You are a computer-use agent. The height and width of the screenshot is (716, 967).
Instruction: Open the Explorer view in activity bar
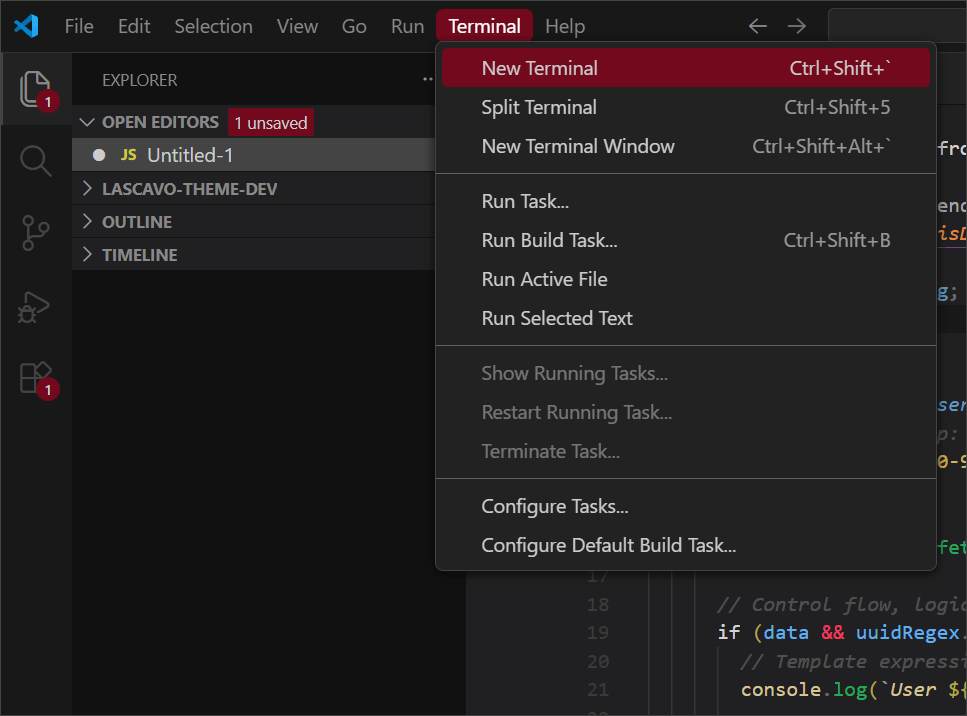pyautogui.click(x=36, y=89)
